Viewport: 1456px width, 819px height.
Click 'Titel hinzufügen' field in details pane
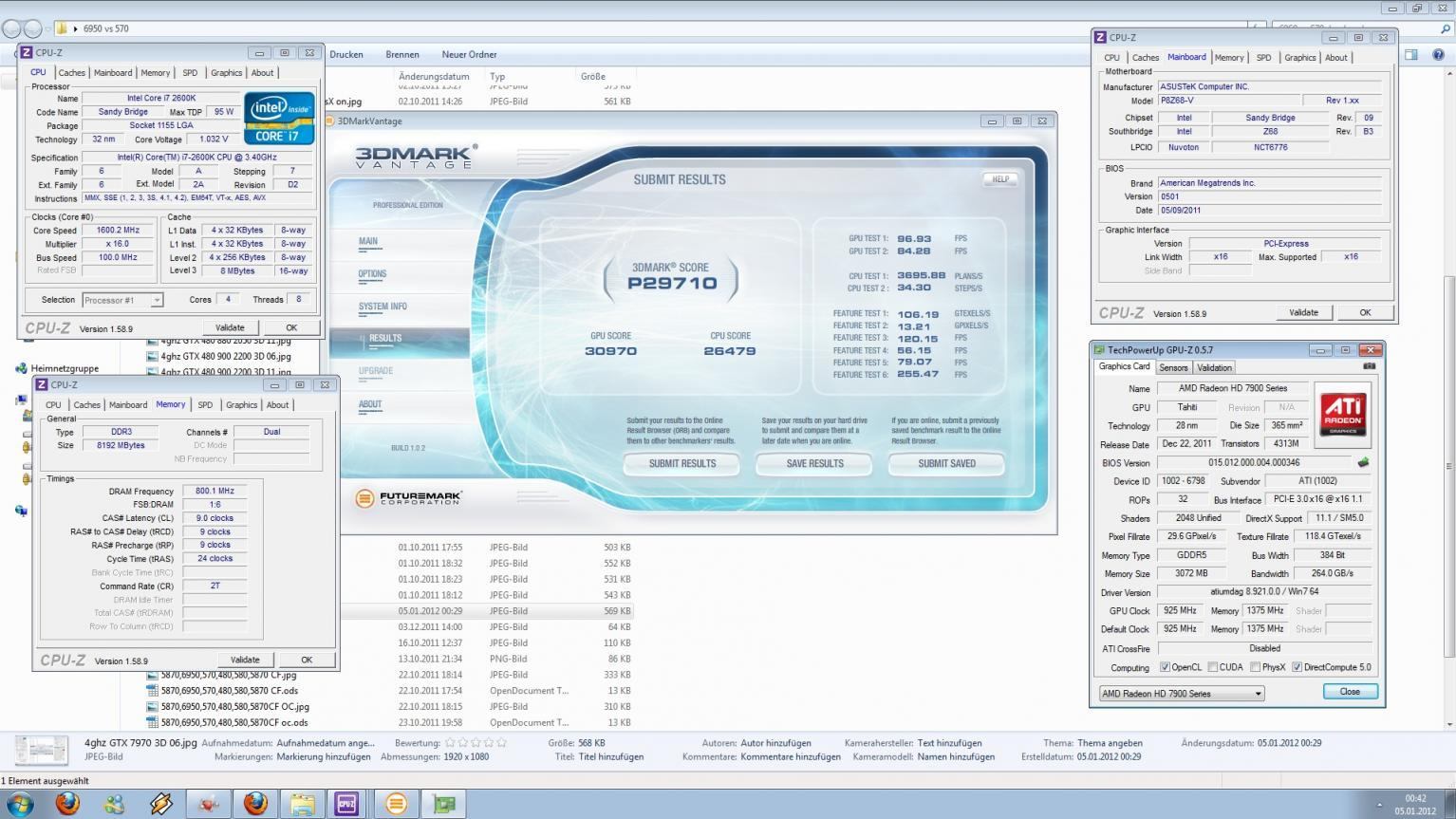pos(611,756)
